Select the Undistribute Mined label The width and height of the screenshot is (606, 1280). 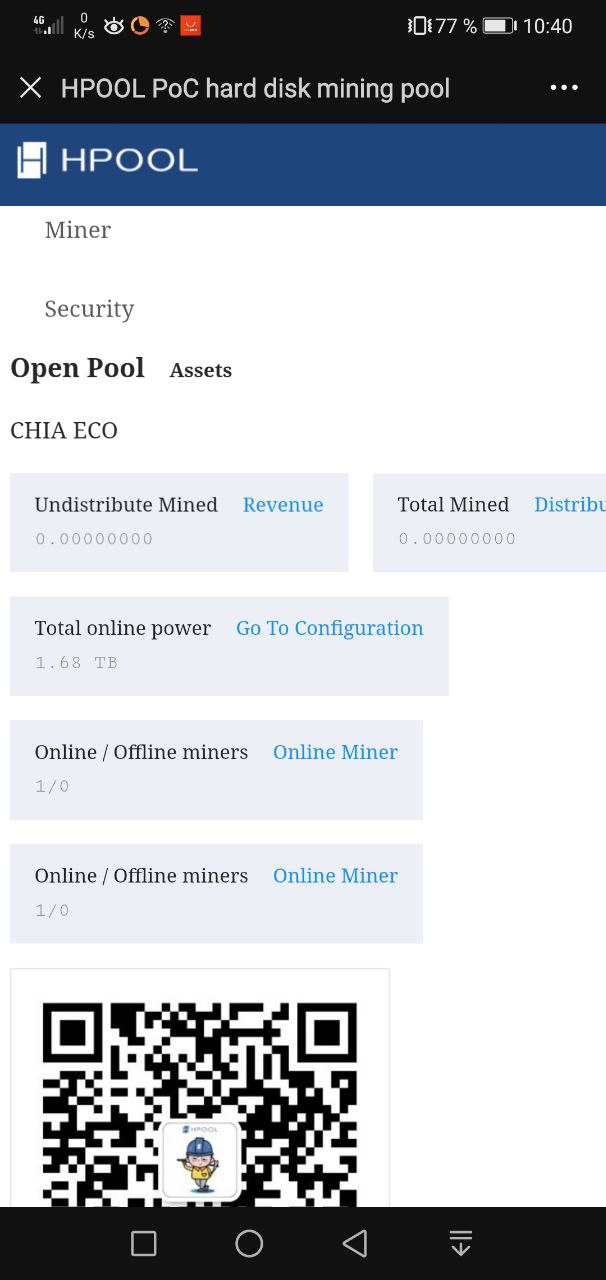tap(126, 505)
